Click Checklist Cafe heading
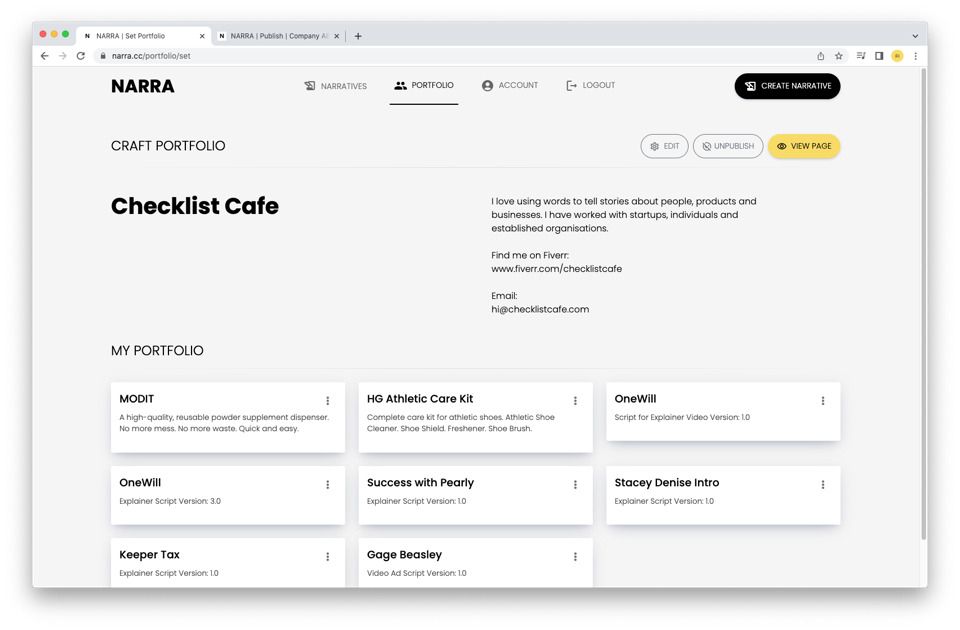Viewport: 960px width, 630px height. [x=195, y=206]
